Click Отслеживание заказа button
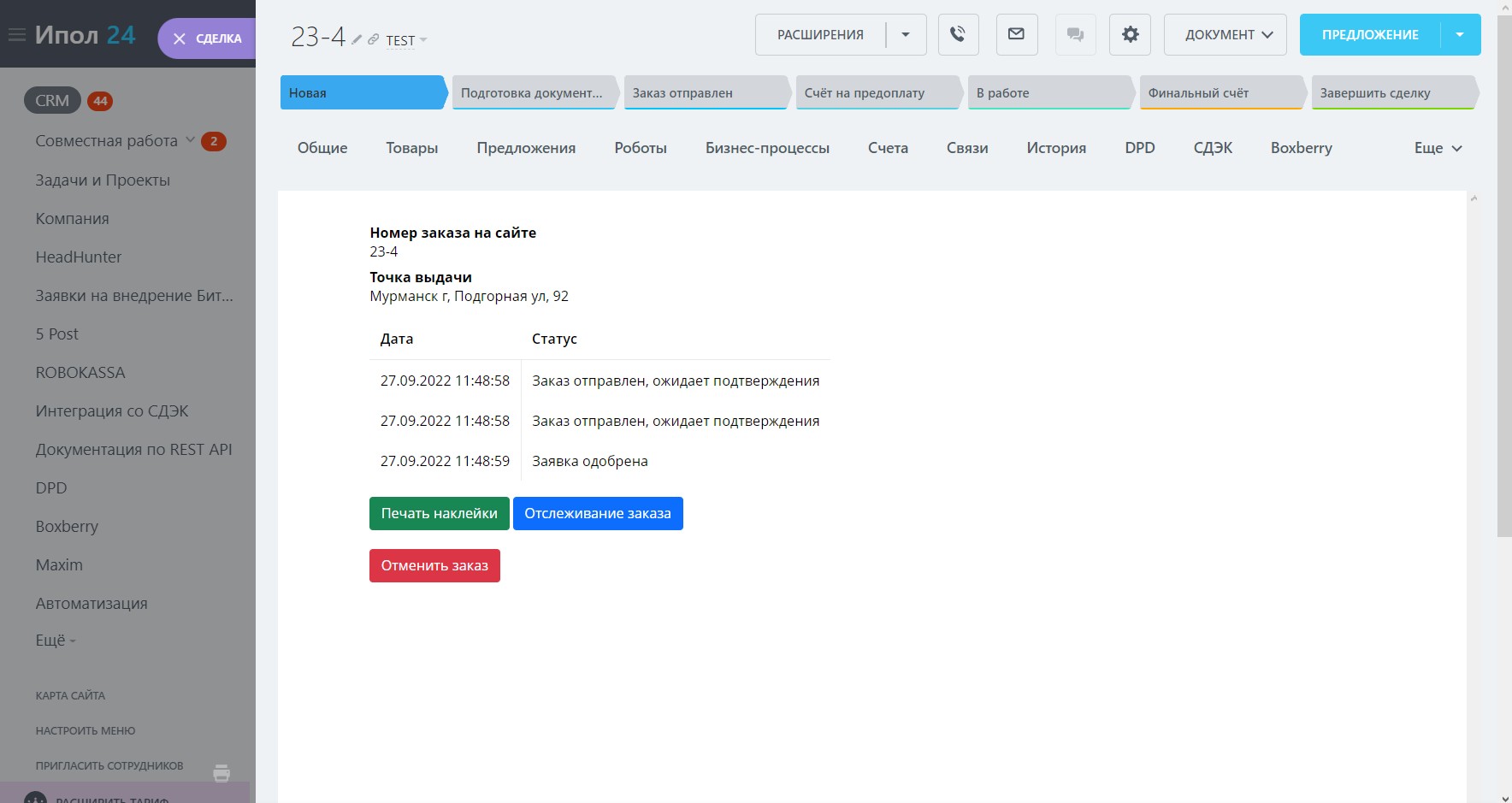Image resolution: width=1512 pixels, height=803 pixels. click(597, 514)
